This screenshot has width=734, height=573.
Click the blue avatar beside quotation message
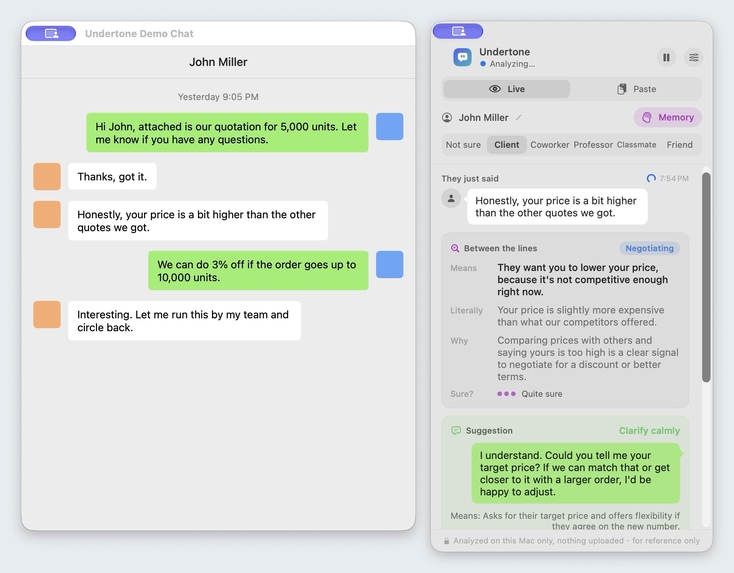coord(389,126)
